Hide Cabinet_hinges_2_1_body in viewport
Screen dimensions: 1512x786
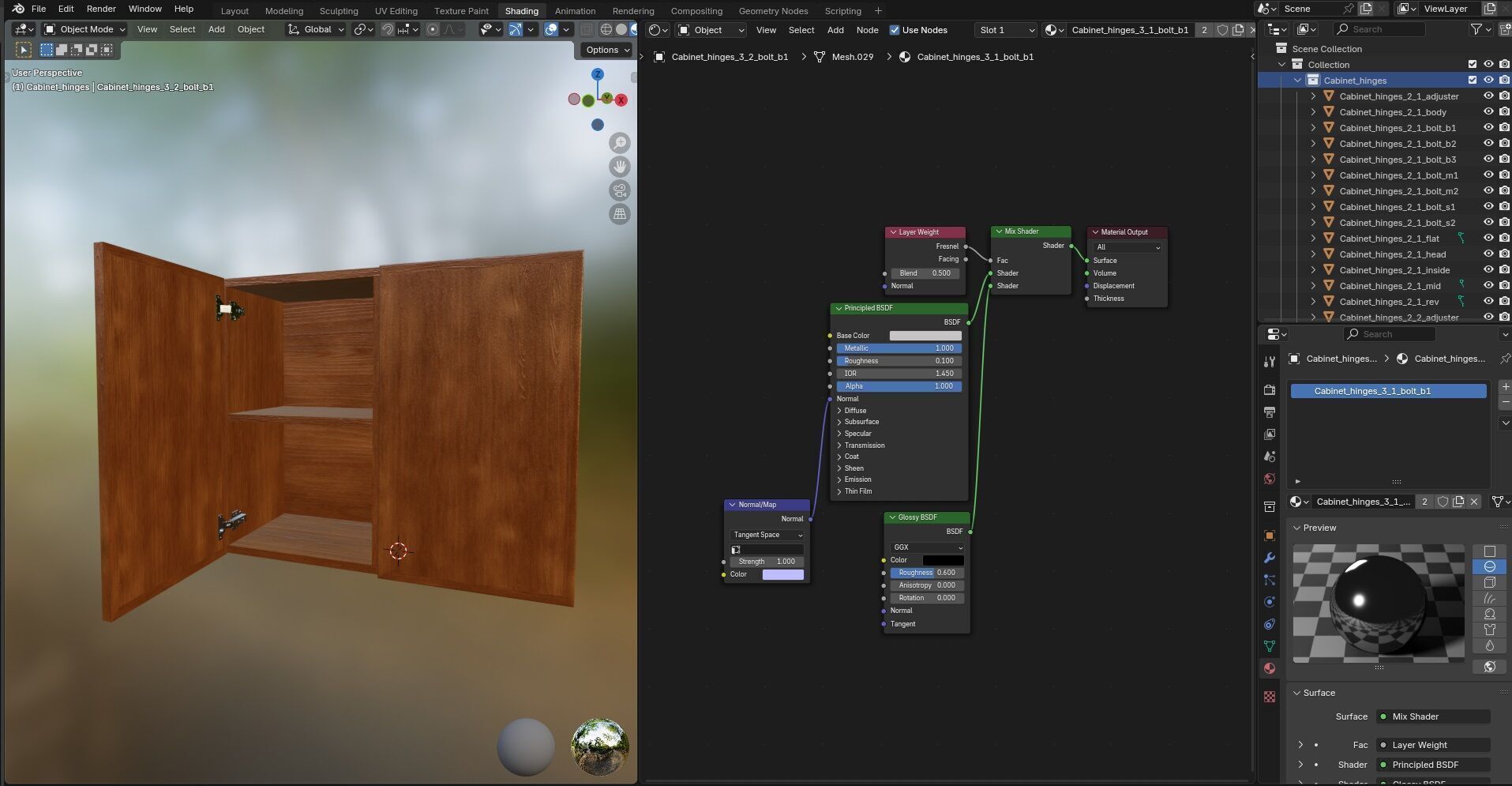click(1488, 111)
